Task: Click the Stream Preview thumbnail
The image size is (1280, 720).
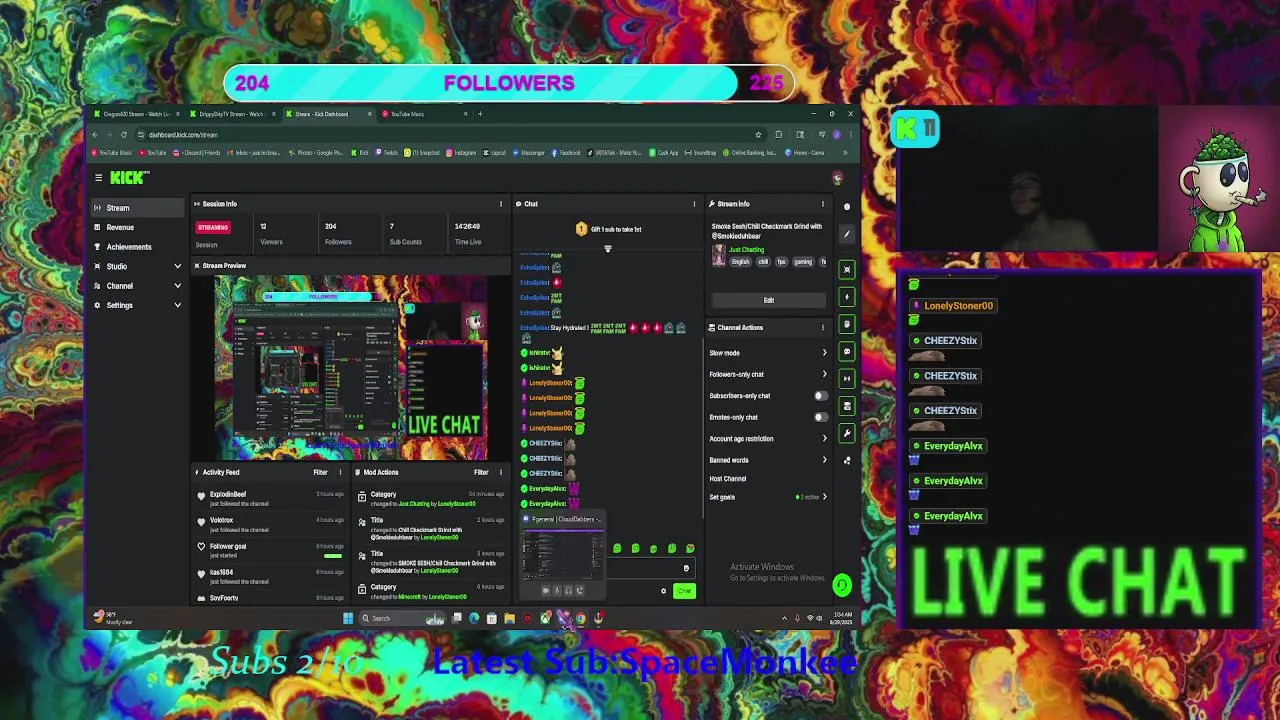Action: point(350,368)
